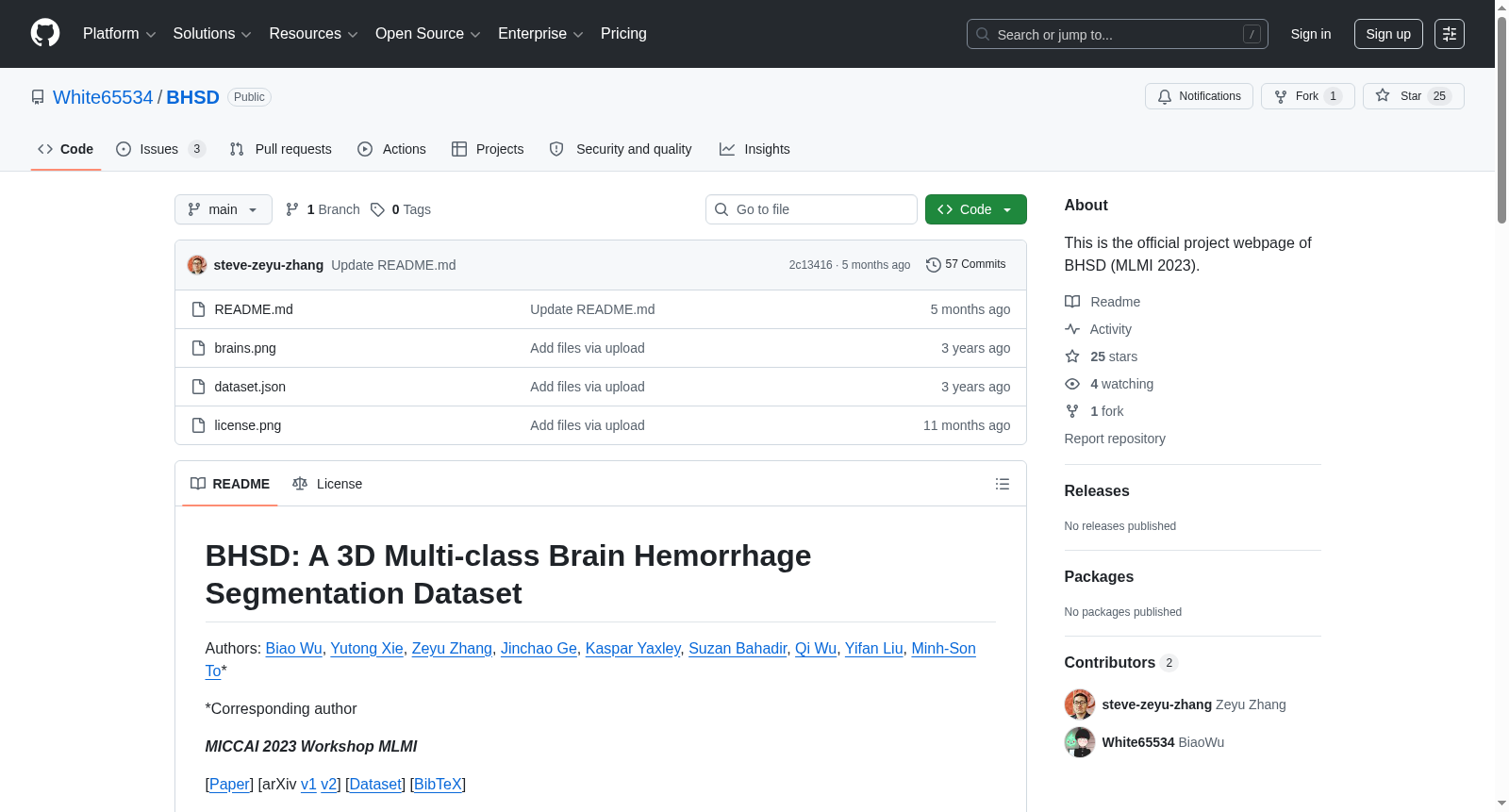The height and width of the screenshot is (812, 1509).
Task: Open the main branch selector dropdown
Action: click(224, 209)
